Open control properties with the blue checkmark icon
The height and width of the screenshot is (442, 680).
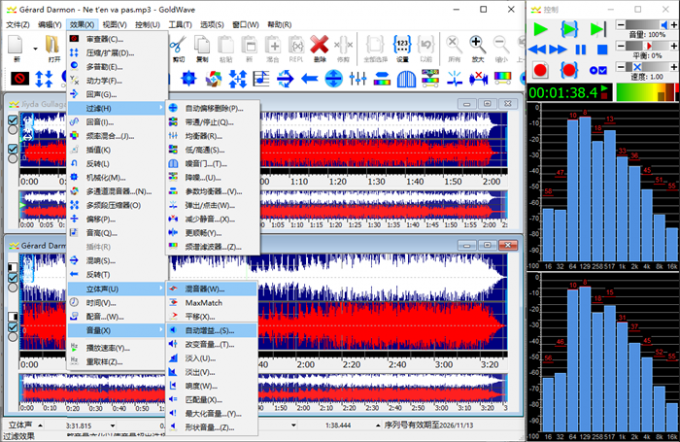point(598,70)
